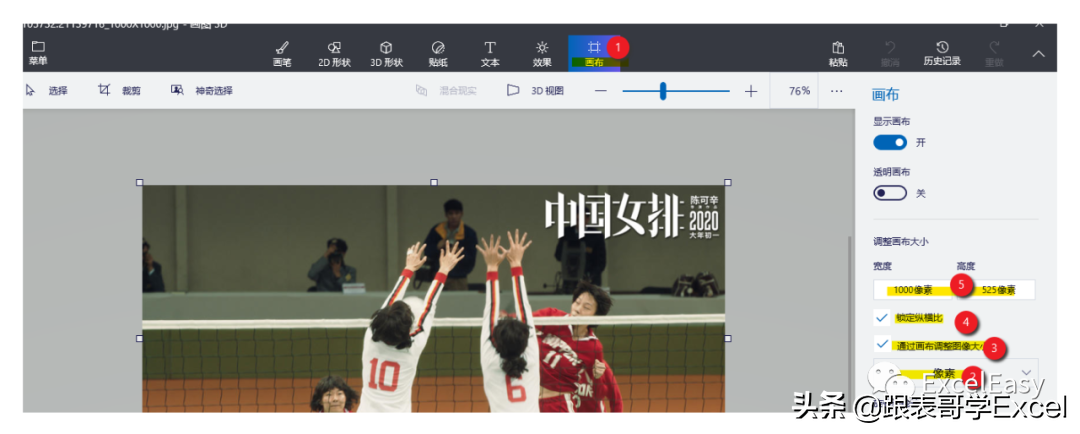Toggle 透明画布 transparent canvas switch
This screenshot has height=434, width=1080.
[890, 194]
